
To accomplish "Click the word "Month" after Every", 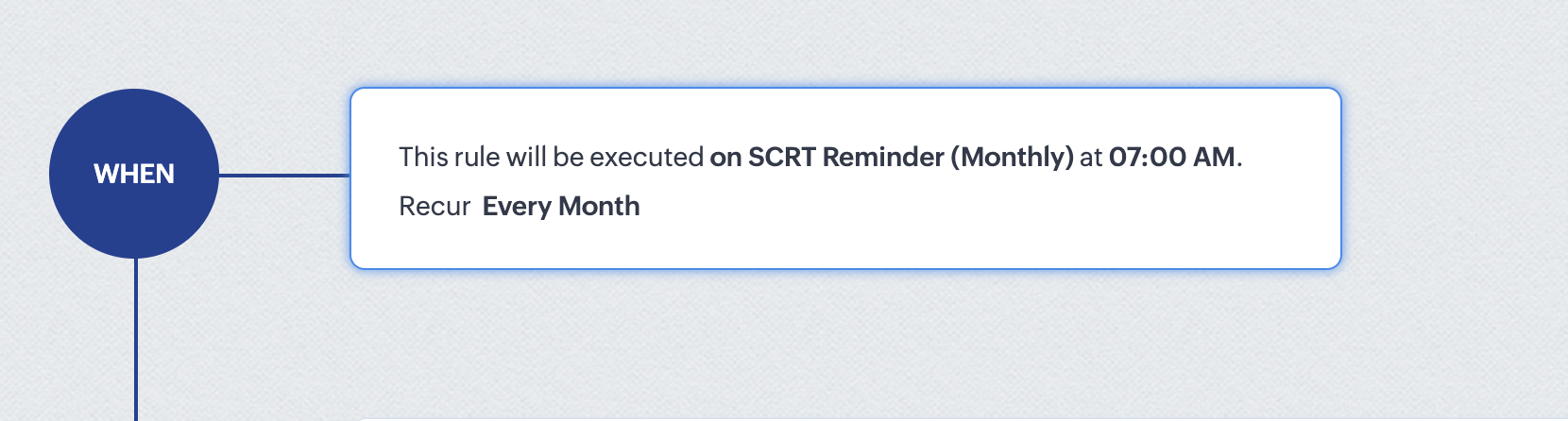I will pyautogui.click(x=600, y=206).
